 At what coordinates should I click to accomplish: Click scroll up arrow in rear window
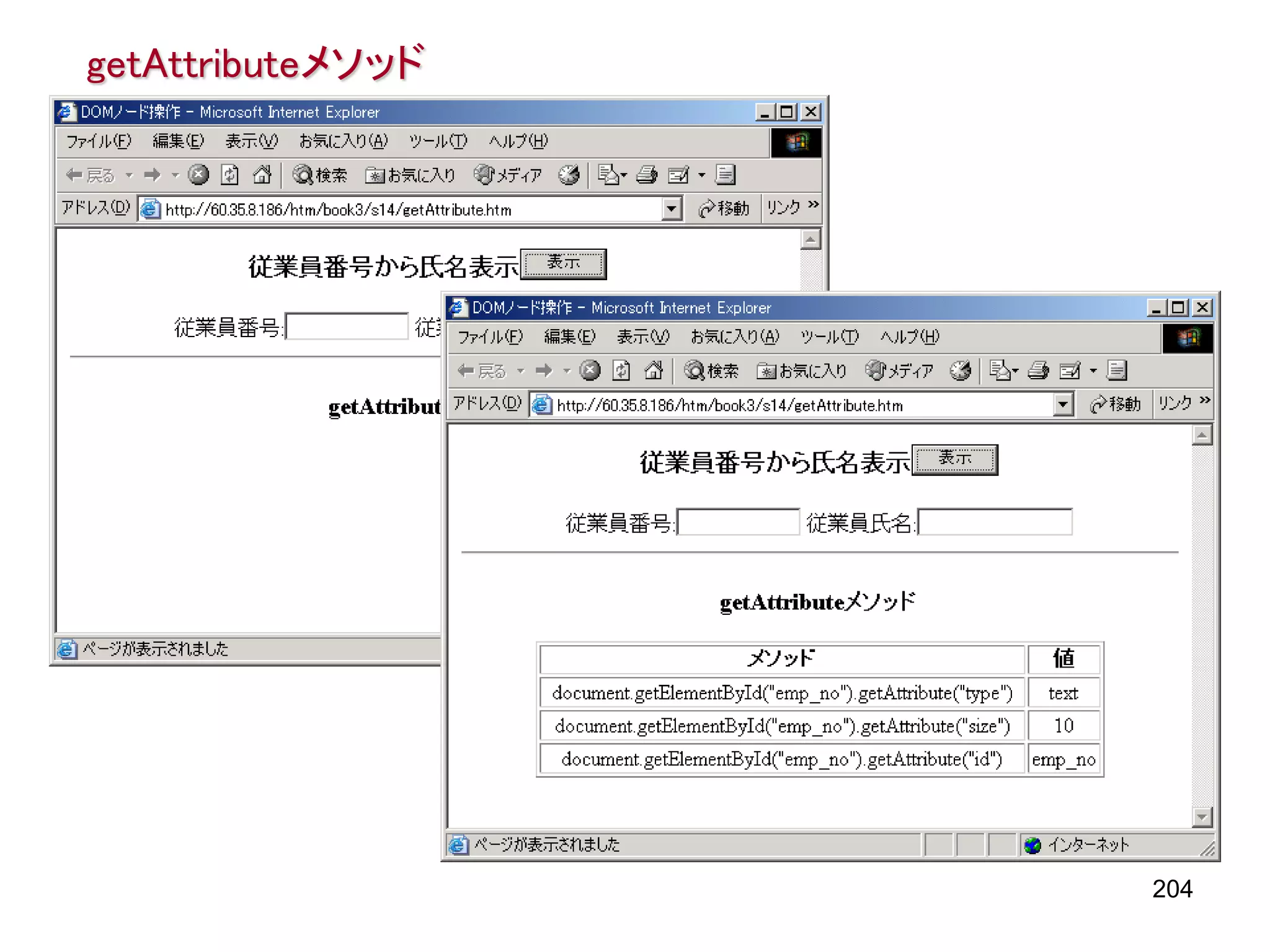point(810,239)
